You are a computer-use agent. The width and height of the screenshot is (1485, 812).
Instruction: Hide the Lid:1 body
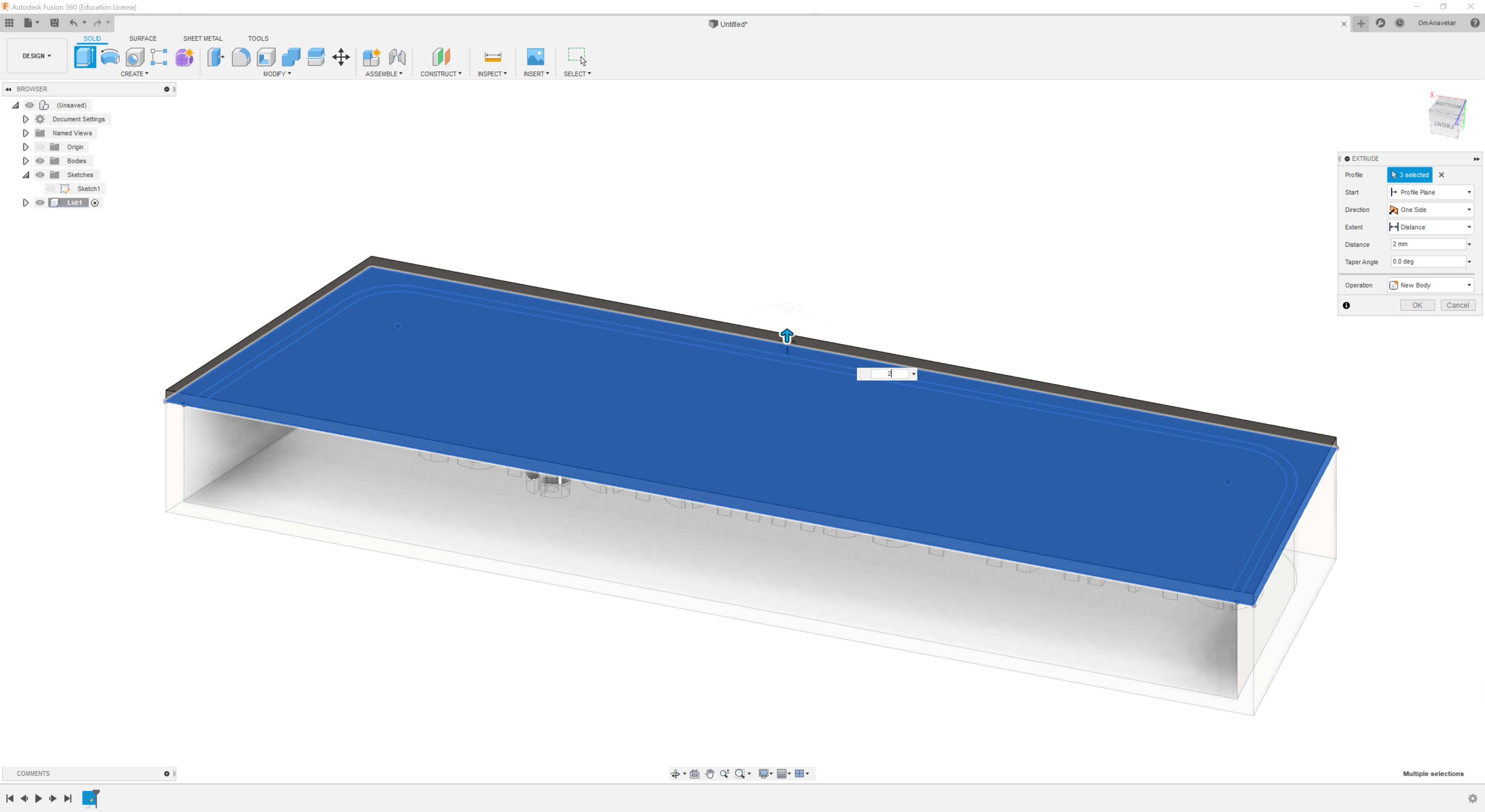click(40, 202)
